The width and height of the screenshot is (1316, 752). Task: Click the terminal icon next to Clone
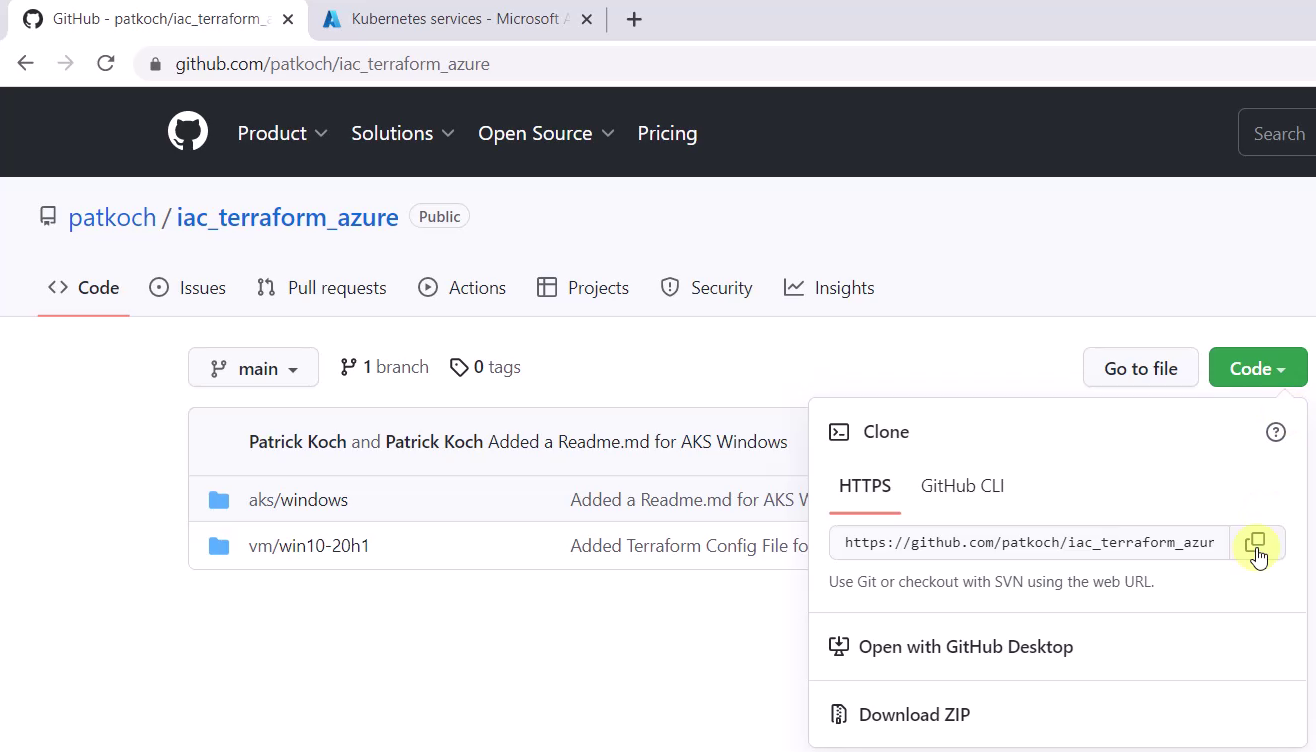839,432
